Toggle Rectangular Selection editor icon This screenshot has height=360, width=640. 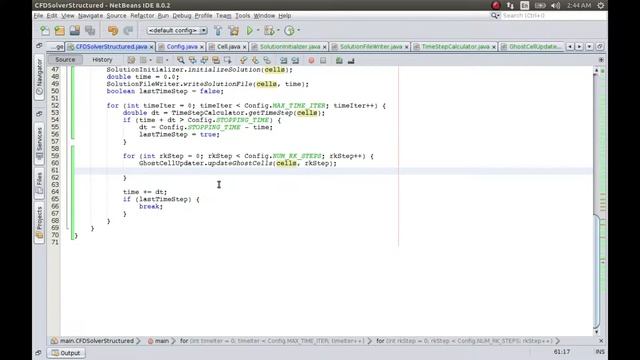click(x=227, y=60)
